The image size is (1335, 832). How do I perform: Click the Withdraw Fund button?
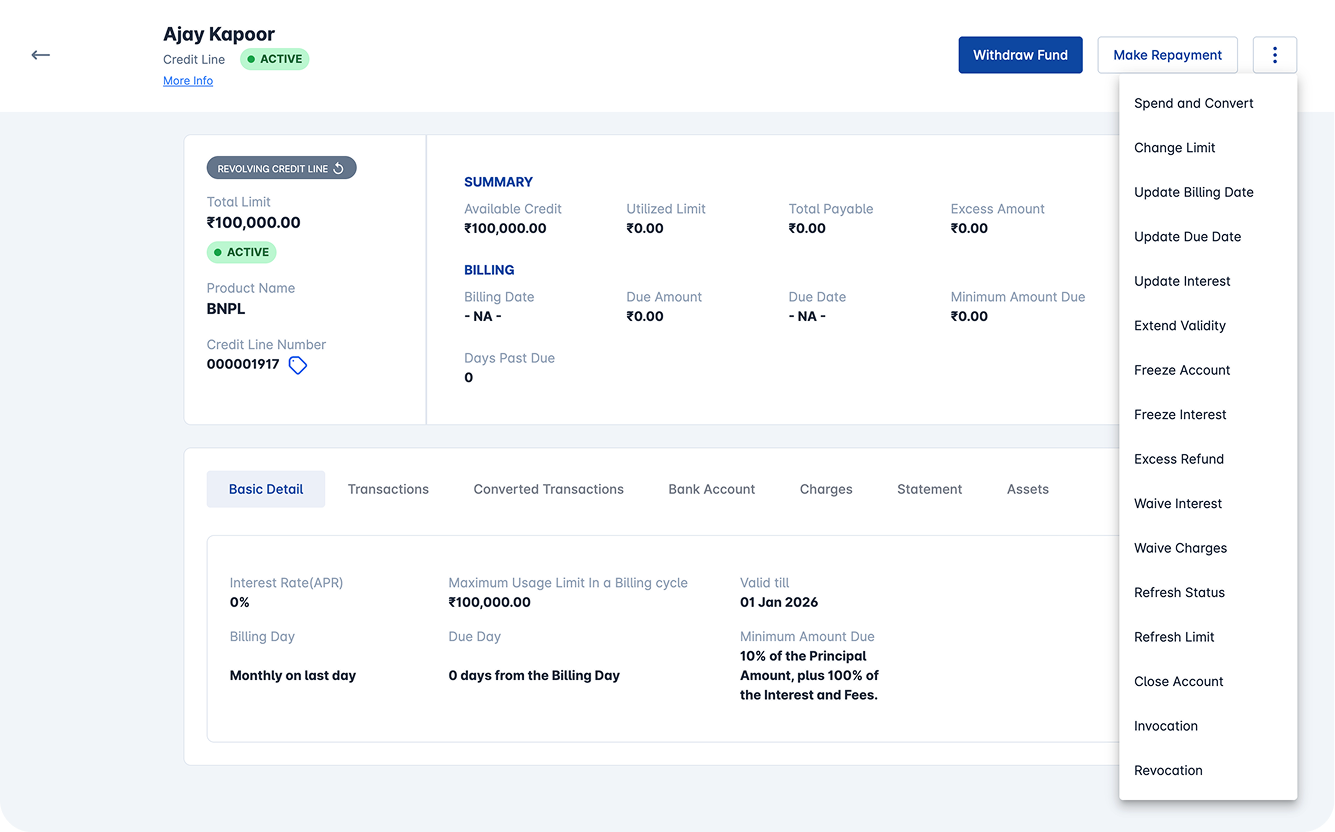pos(1020,55)
